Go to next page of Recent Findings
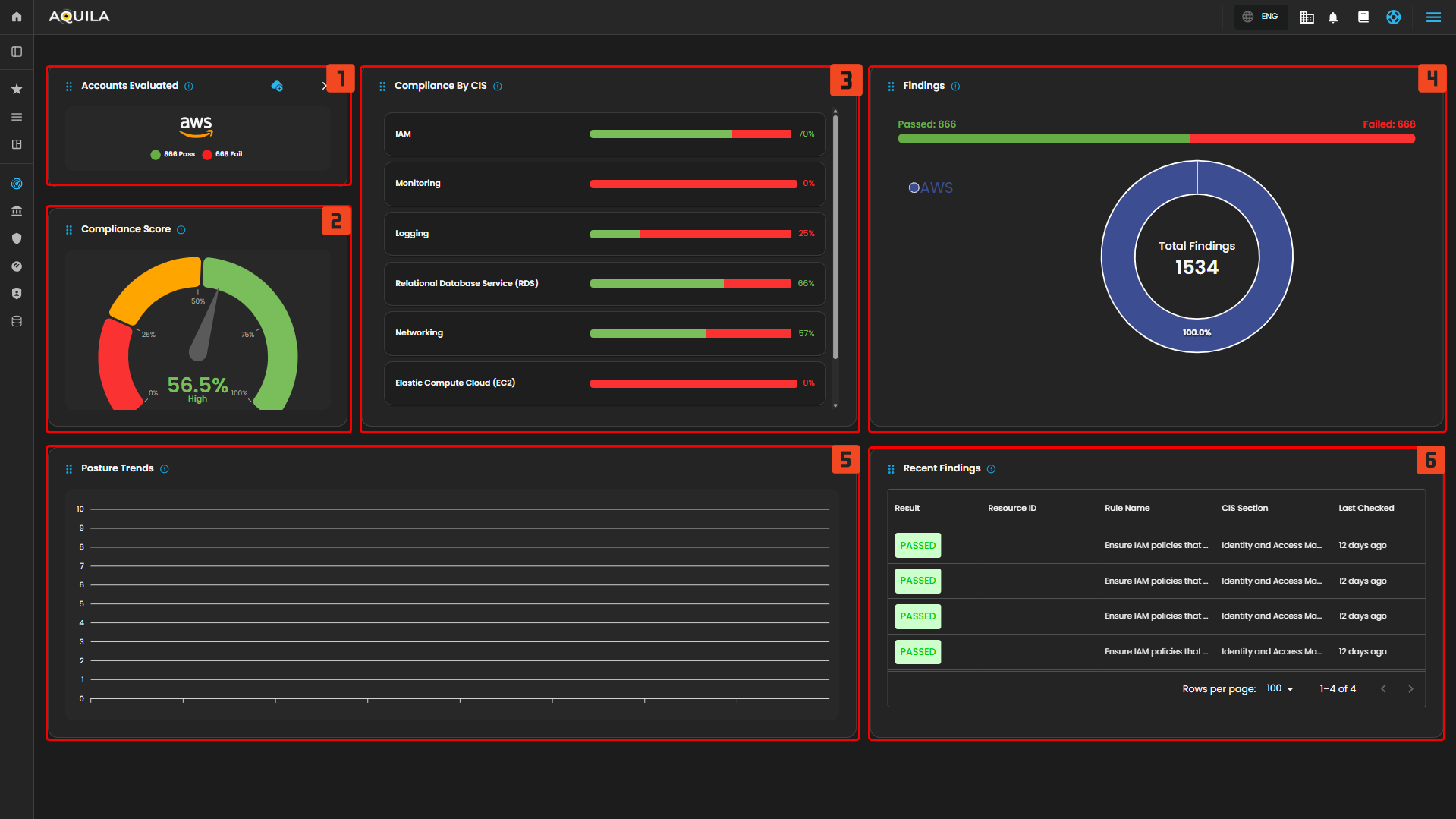This screenshot has height=819, width=1456. pyautogui.click(x=1410, y=688)
